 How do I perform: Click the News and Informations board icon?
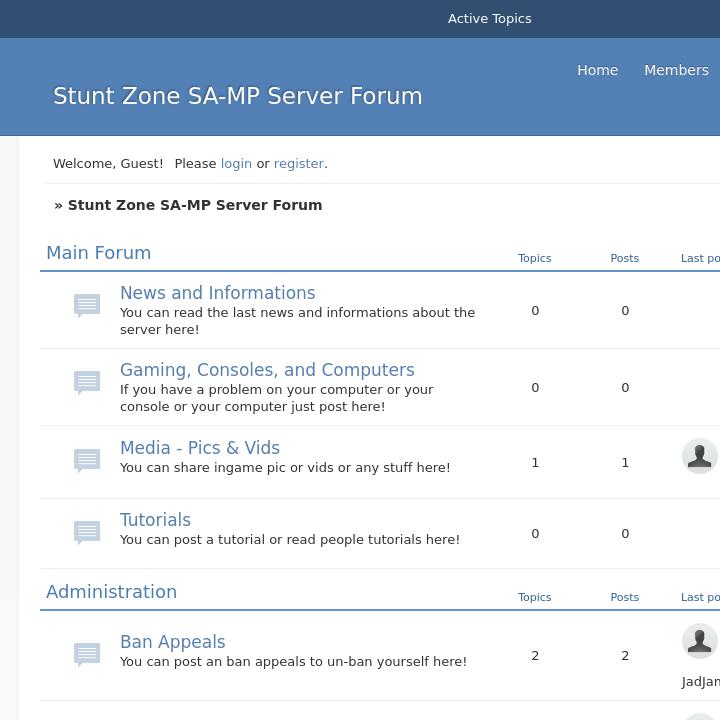point(87,304)
